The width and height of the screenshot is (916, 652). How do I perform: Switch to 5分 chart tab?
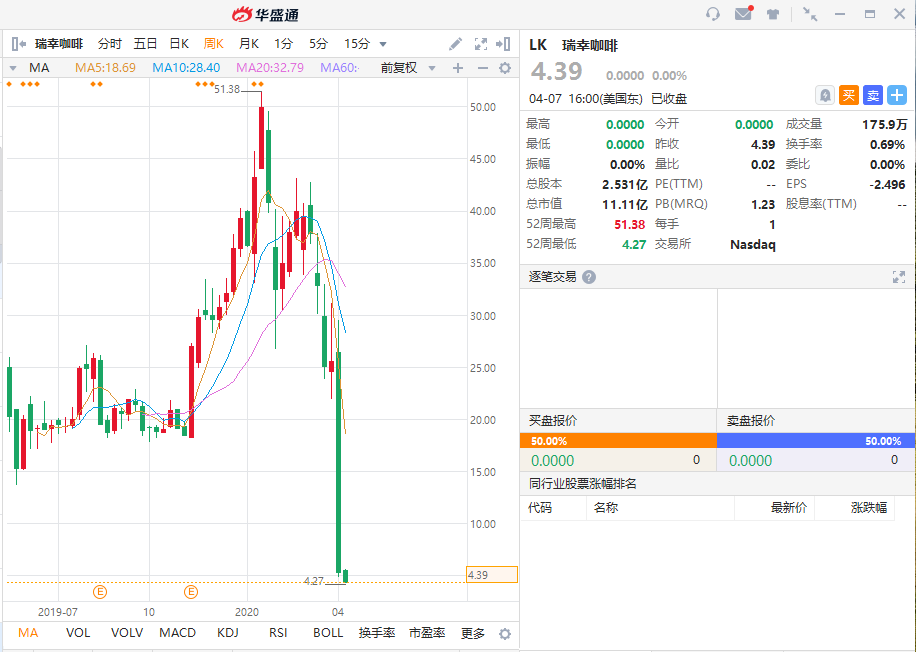click(x=318, y=44)
